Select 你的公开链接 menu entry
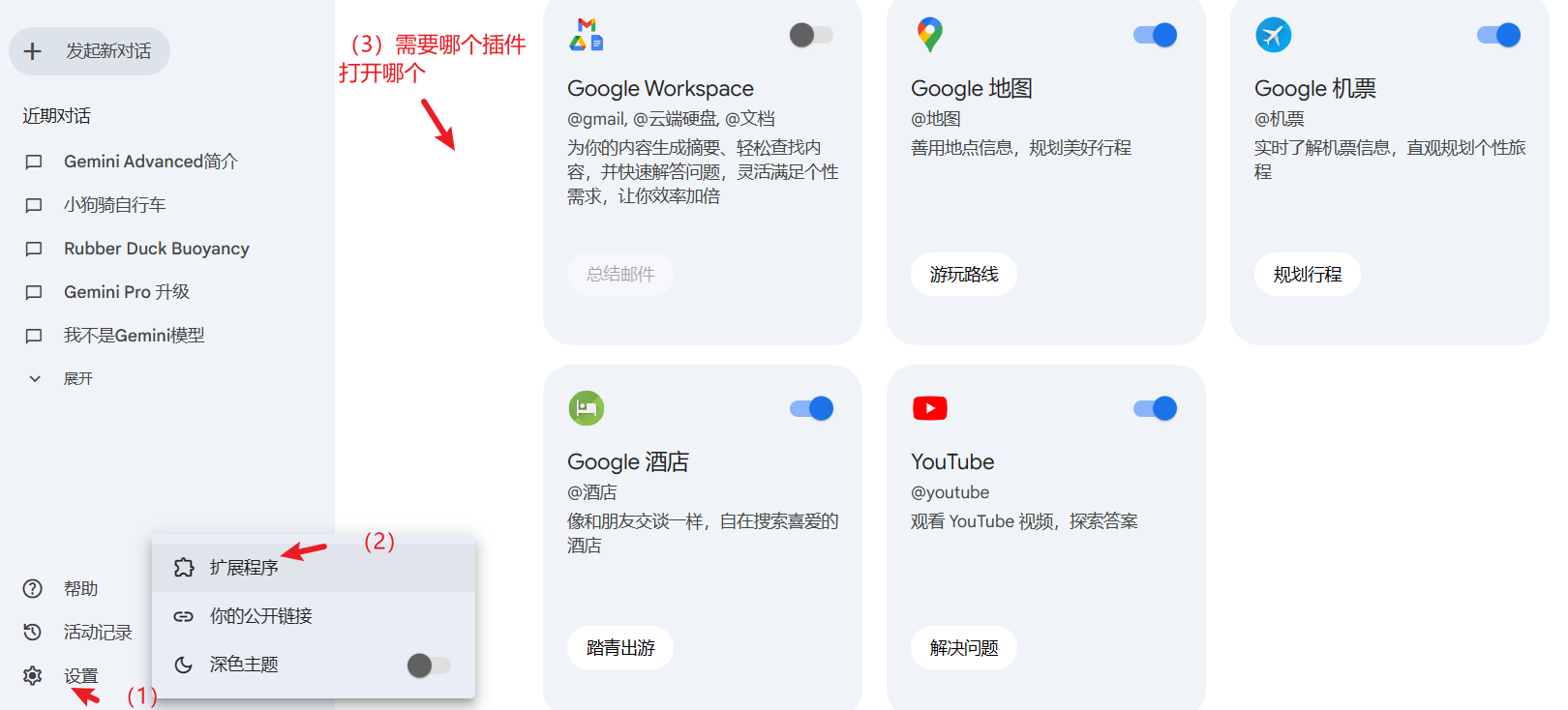 314,616
